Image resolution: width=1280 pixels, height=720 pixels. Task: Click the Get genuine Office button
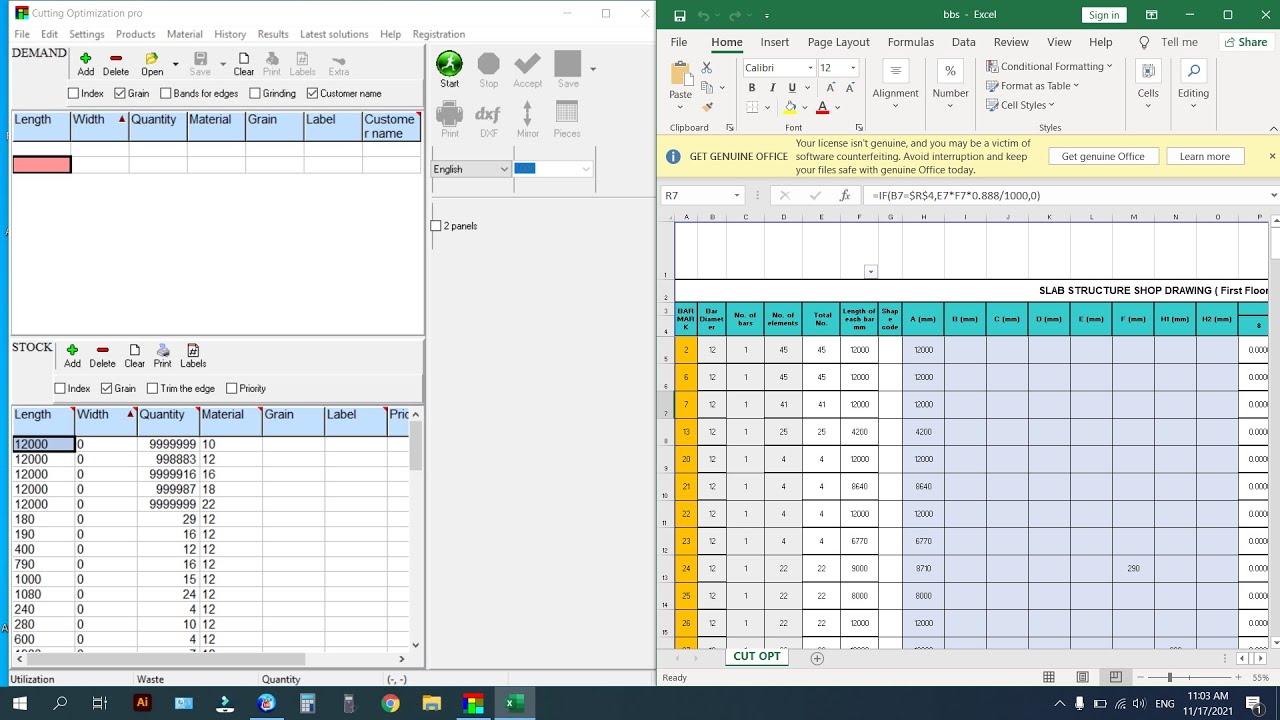click(x=1103, y=156)
